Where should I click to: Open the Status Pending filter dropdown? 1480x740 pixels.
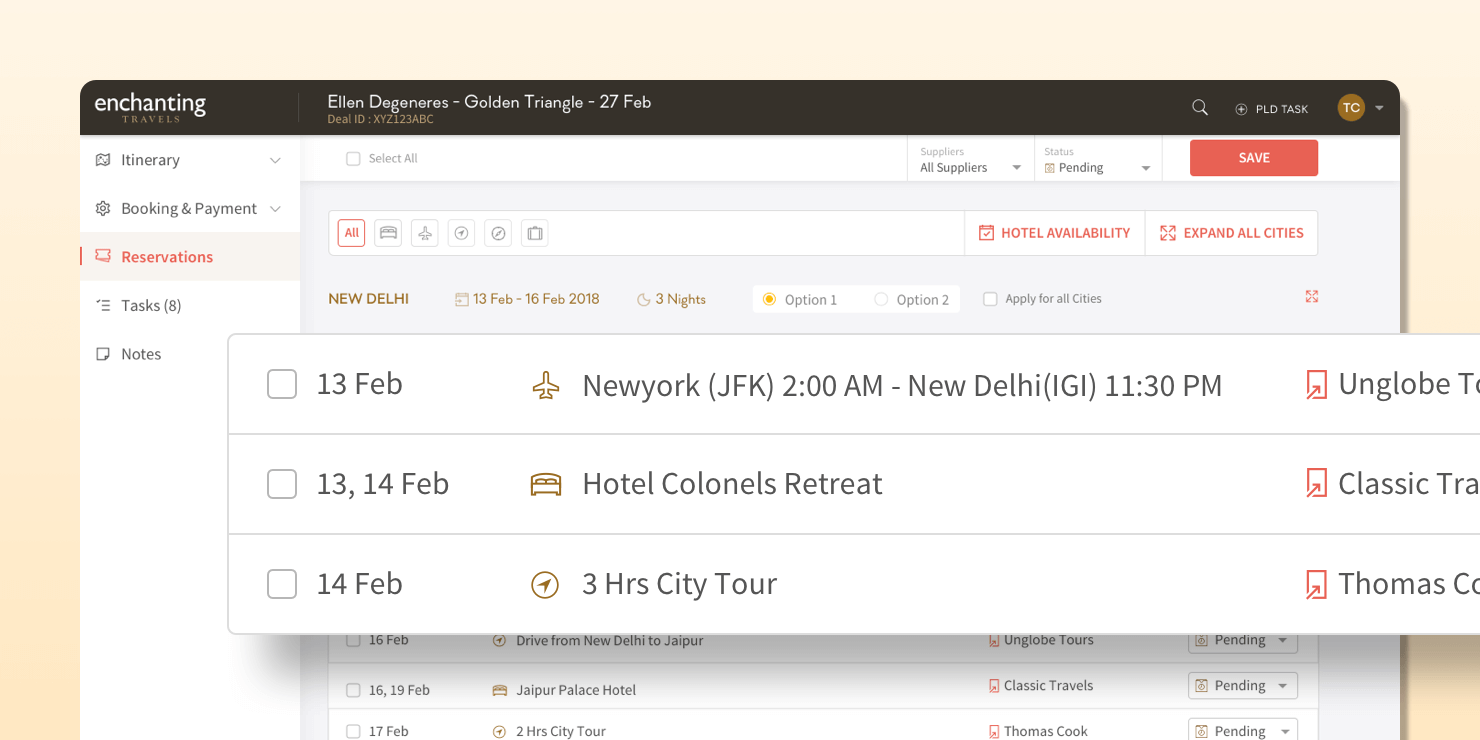pyautogui.click(x=1097, y=168)
